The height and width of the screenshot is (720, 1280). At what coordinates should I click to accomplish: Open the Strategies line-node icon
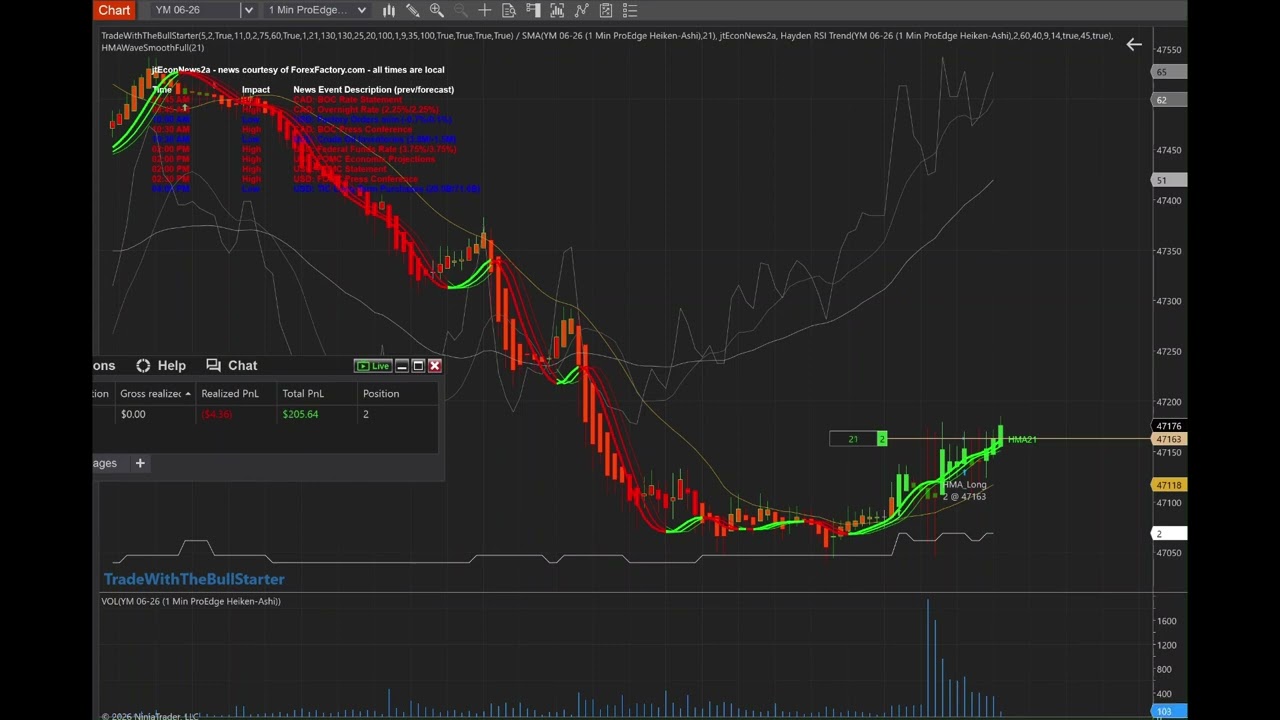click(x=581, y=10)
